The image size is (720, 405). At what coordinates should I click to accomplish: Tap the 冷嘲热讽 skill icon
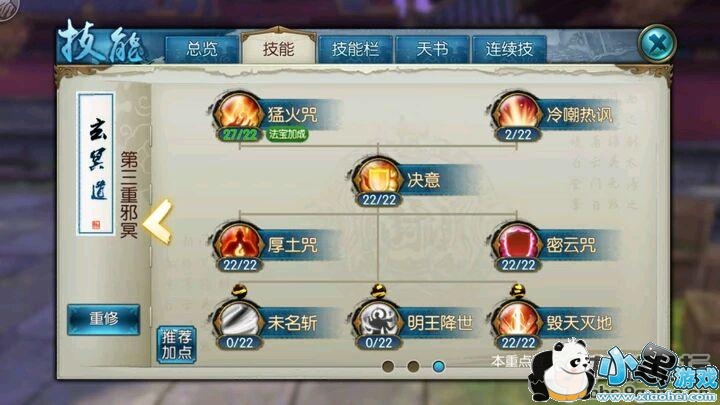tap(517, 112)
